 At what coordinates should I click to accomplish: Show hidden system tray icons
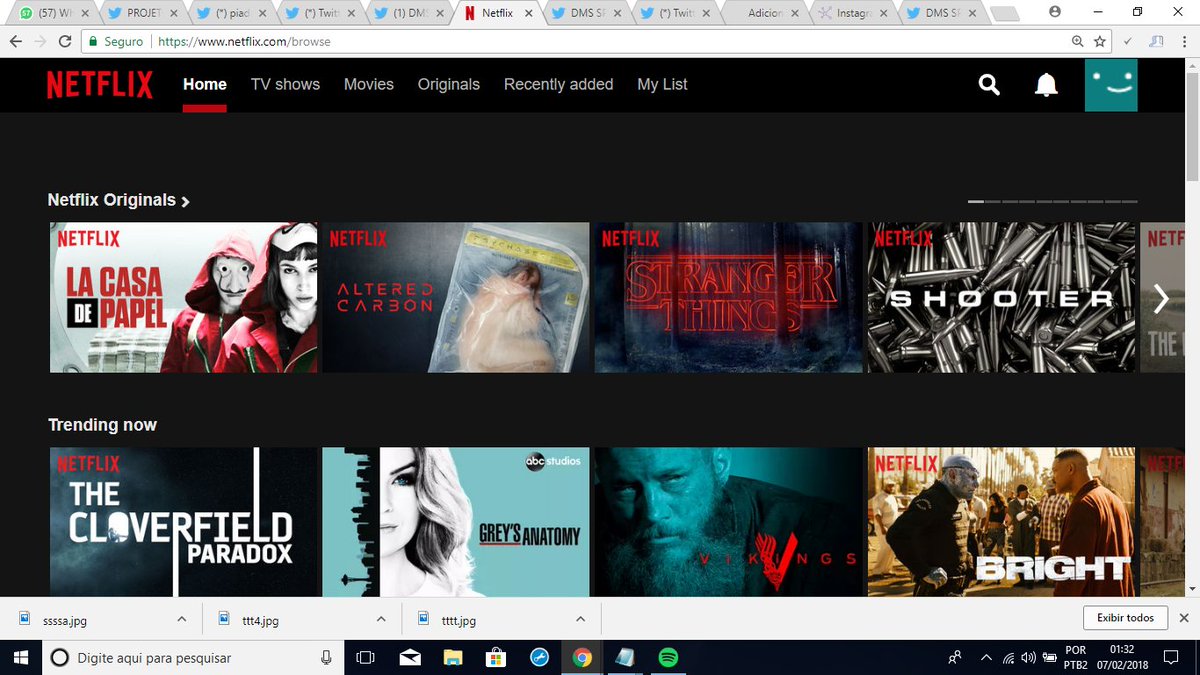pyautogui.click(x=987, y=658)
